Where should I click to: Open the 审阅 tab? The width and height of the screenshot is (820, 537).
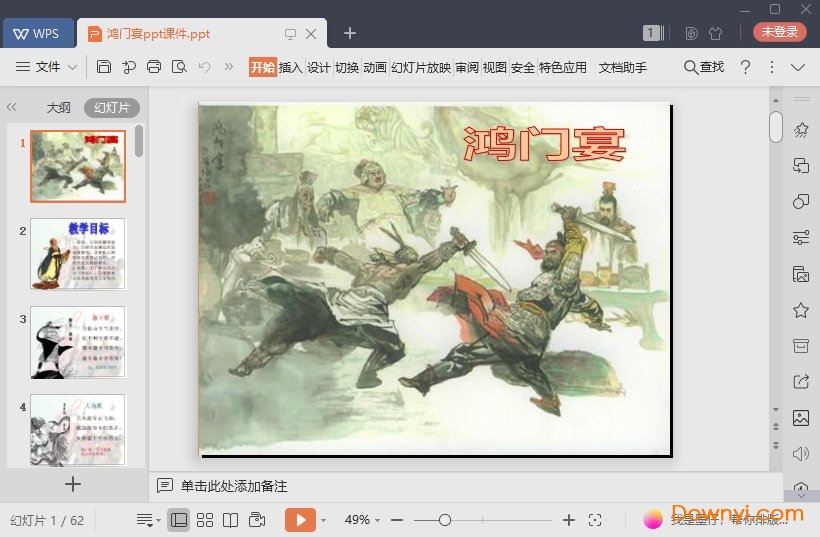[x=467, y=67]
